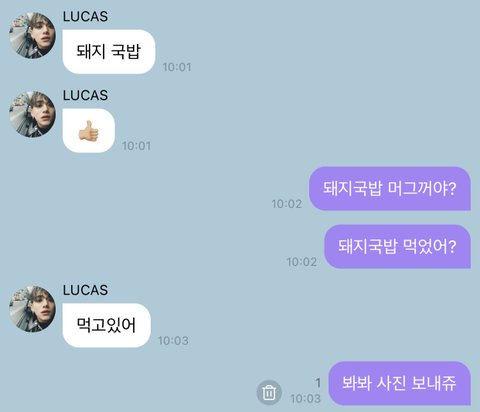Click the 10:02 timestamp beside 머그꺼야?
The image size is (480, 412).
pyautogui.click(x=287, y=204)
